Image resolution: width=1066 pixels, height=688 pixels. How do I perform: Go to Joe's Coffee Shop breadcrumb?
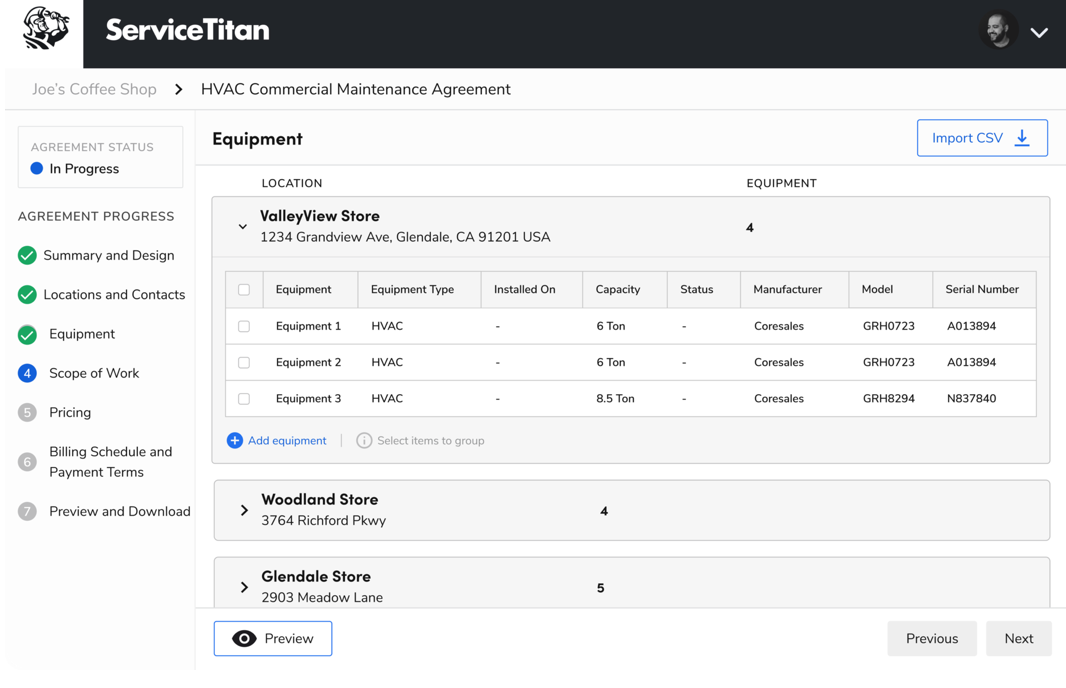[x=94, y=89]
